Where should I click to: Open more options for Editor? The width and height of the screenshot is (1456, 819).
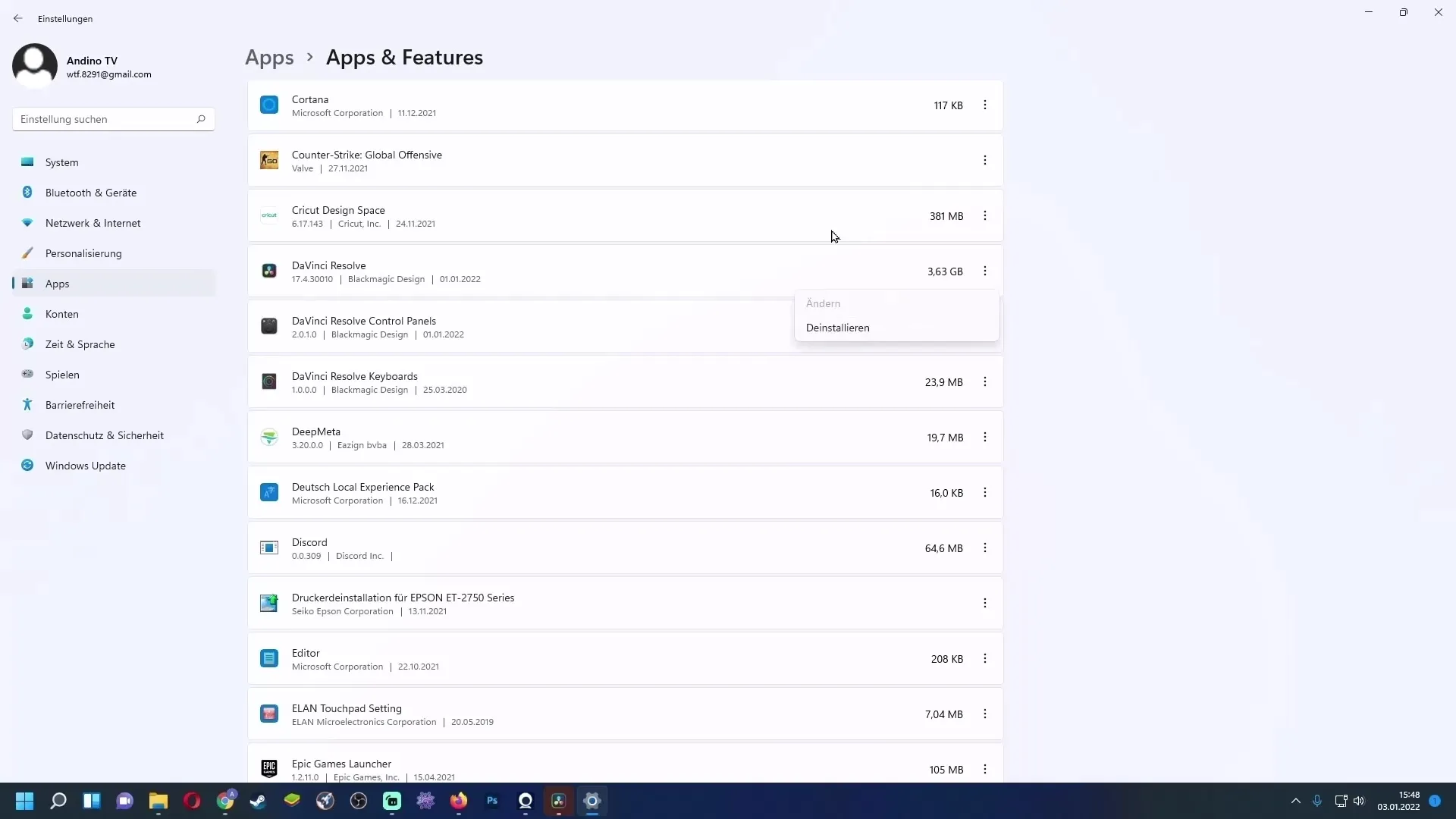click(984, 659)
